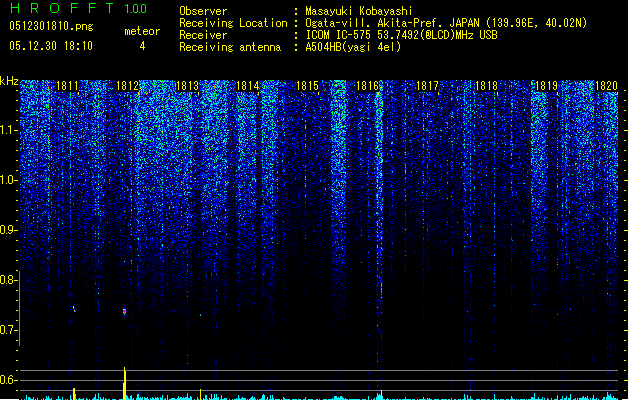Click the HROFFT 1.0.0 title text
The image size is (629, 400).
coord(79,8)
